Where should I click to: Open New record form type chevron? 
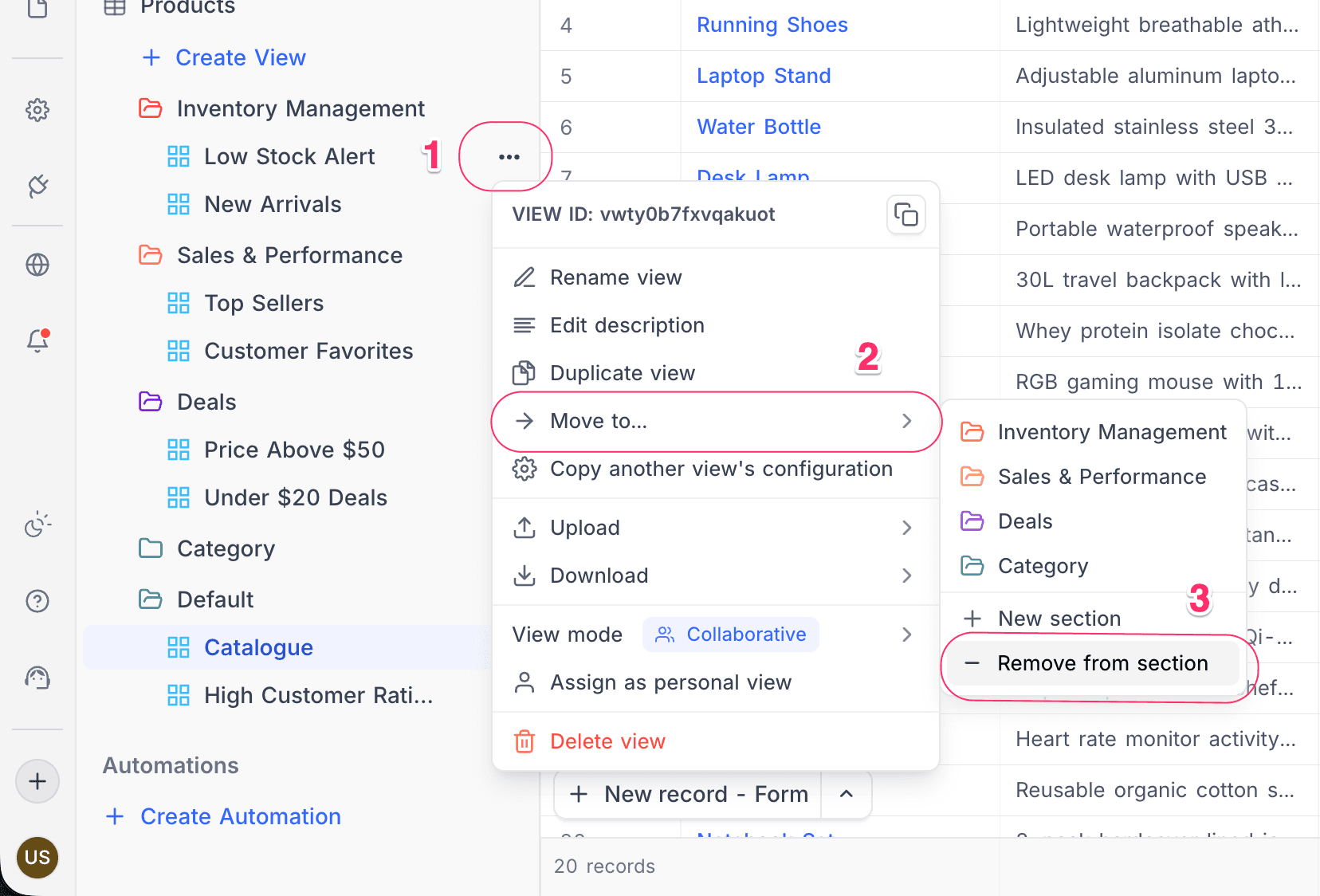[x=847, y=794]
